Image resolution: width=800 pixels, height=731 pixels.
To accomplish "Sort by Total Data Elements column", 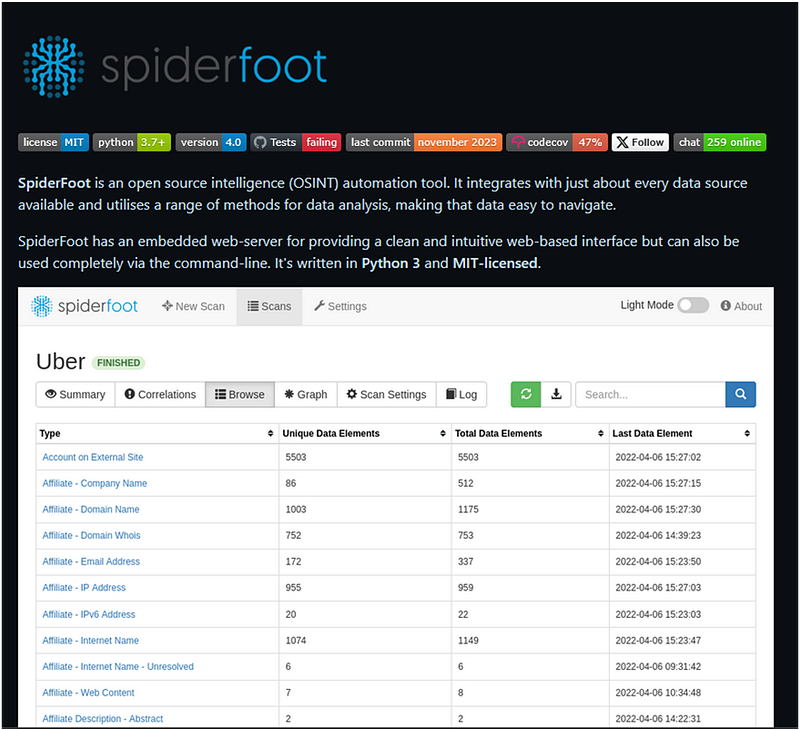I will pyautogui.click(x=530, y=433).
